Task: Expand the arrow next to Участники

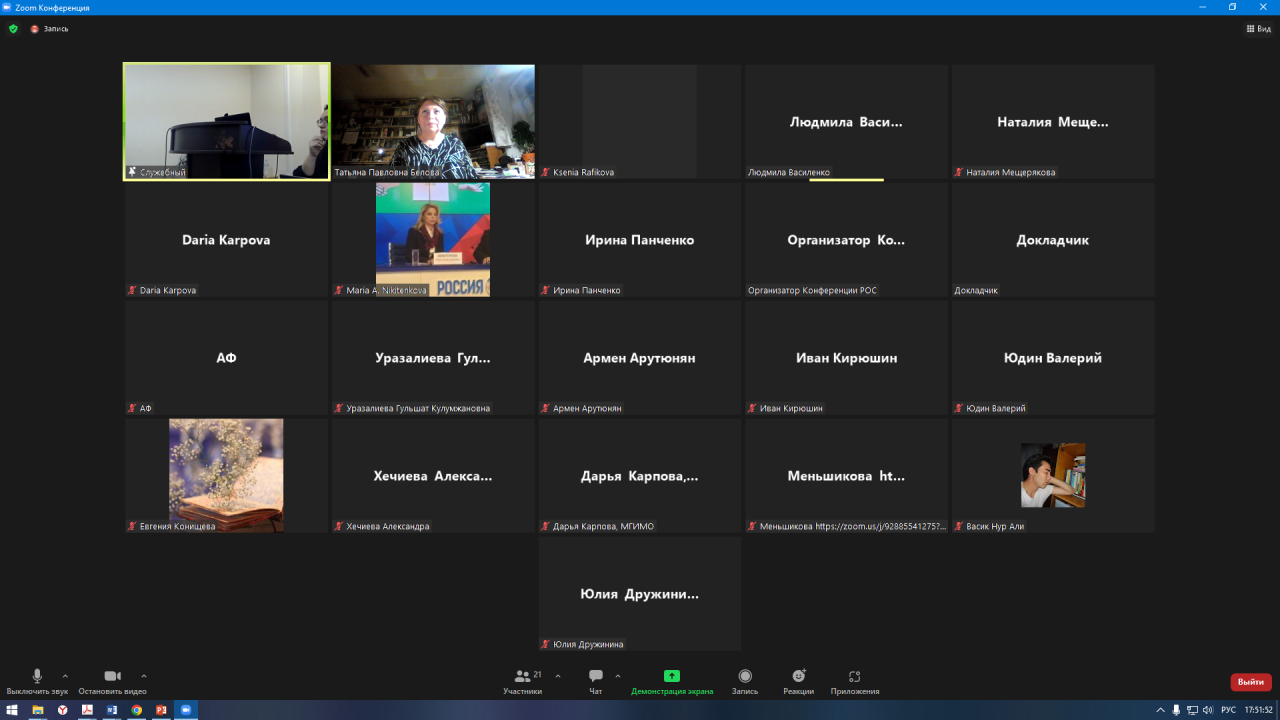Action: 558,676
